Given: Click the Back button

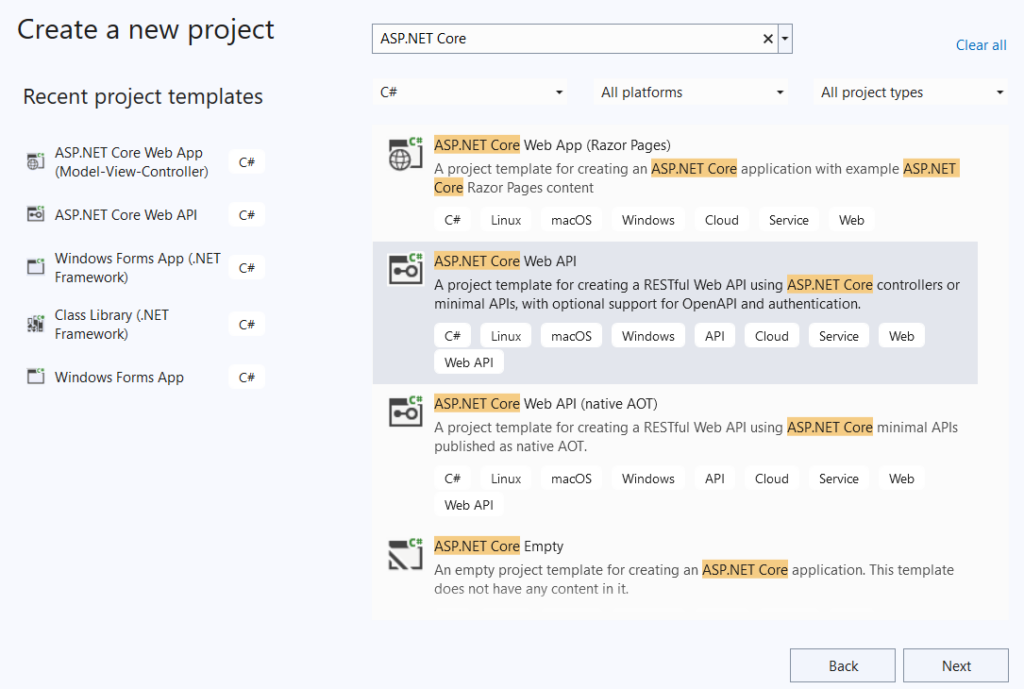Looking at the screenshot, I should coord(842,665).
